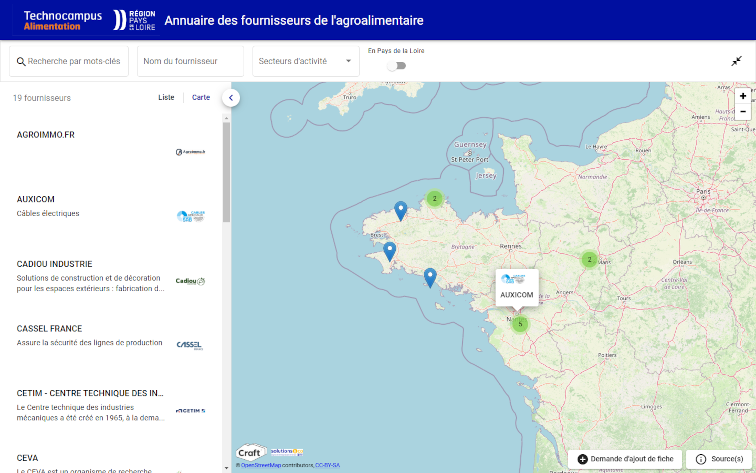Click 'Assure la sécurité des lignes de production'
The height and width of the screenshot is (473, 756).
90,343
